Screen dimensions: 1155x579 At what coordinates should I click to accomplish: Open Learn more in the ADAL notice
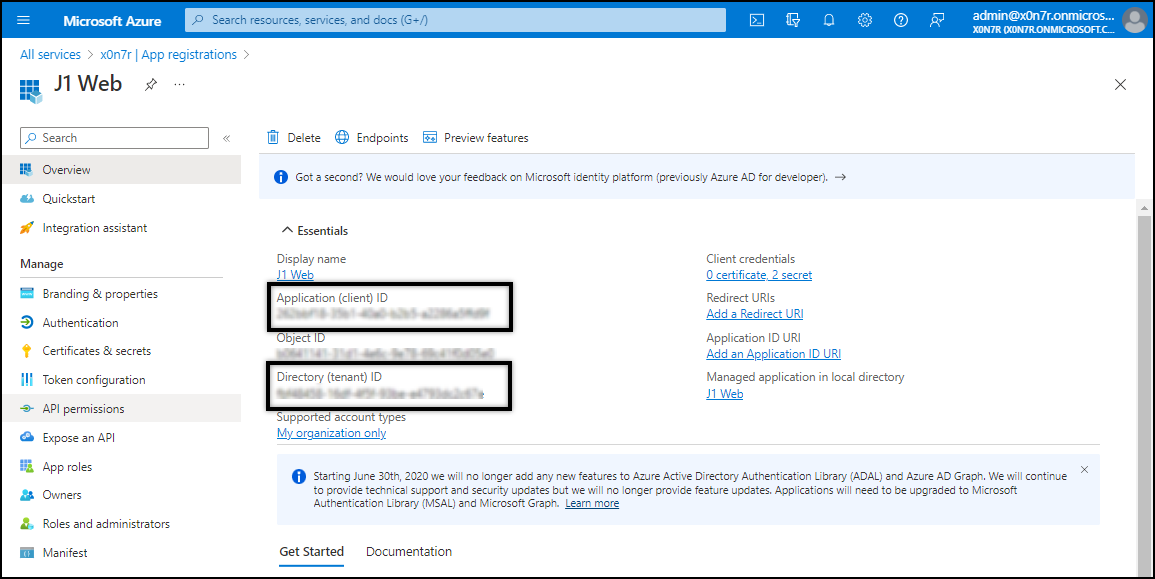click(592, 504)
